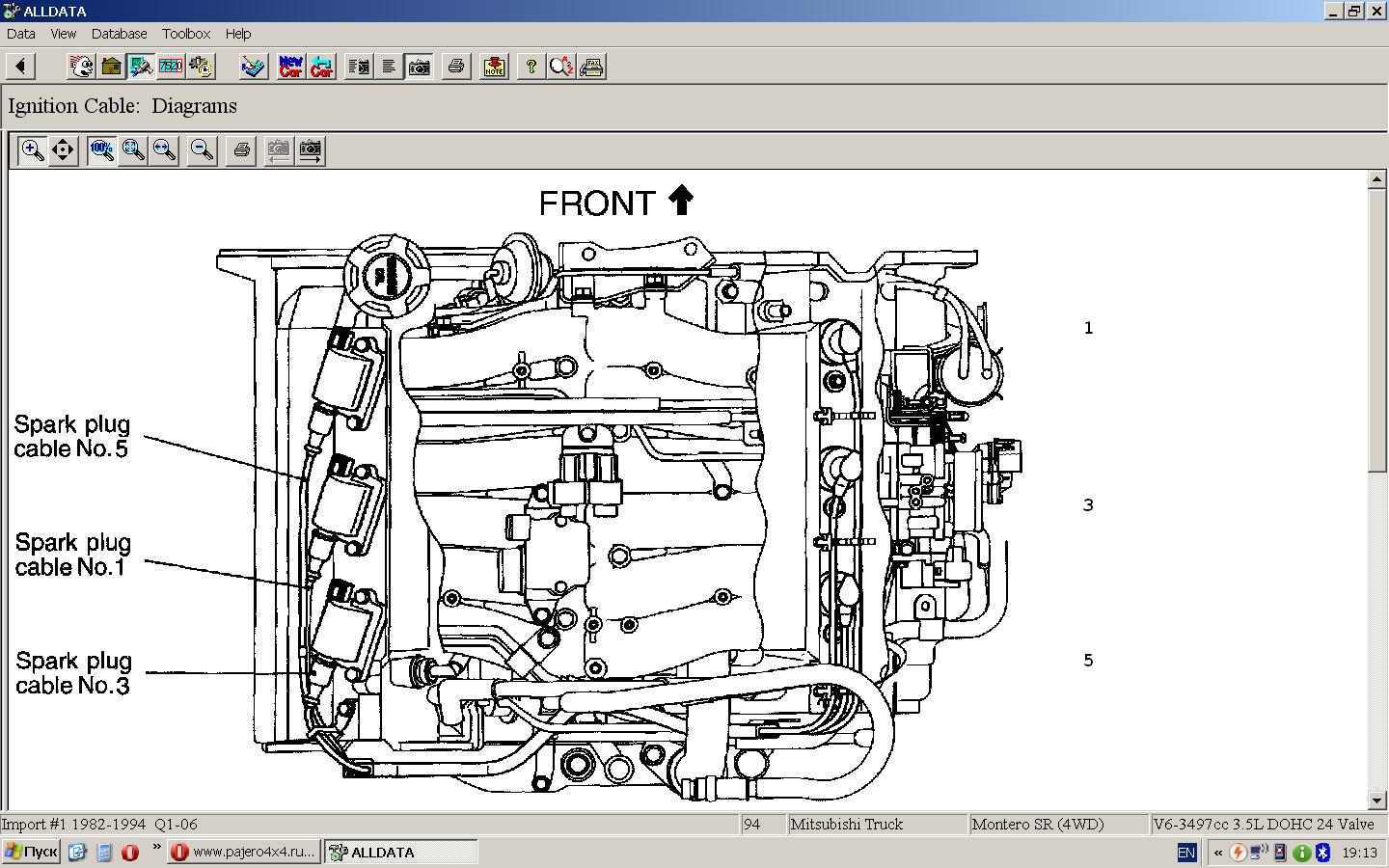Click the vertical scrollbar down arrow

click(x=1377, y=800)
